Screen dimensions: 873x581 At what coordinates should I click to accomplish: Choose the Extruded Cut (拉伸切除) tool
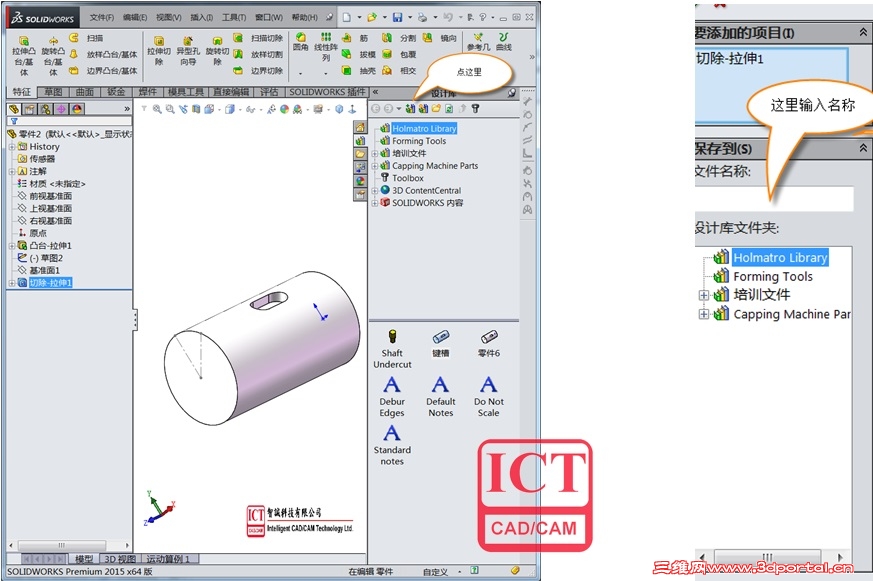click(x=159, y=51)
